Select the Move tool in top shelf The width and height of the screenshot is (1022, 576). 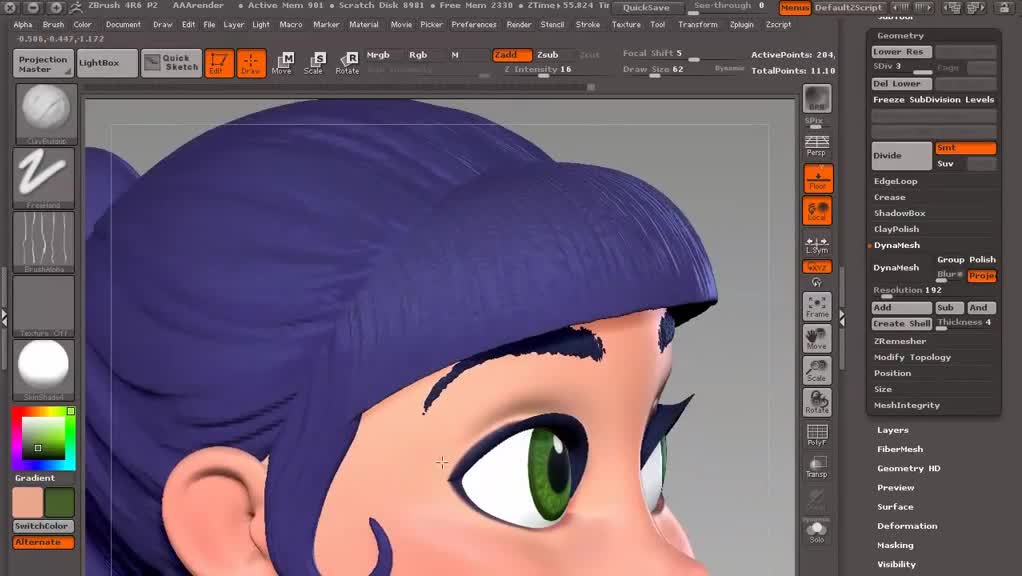pyautogui.click(x=282, y=63)
